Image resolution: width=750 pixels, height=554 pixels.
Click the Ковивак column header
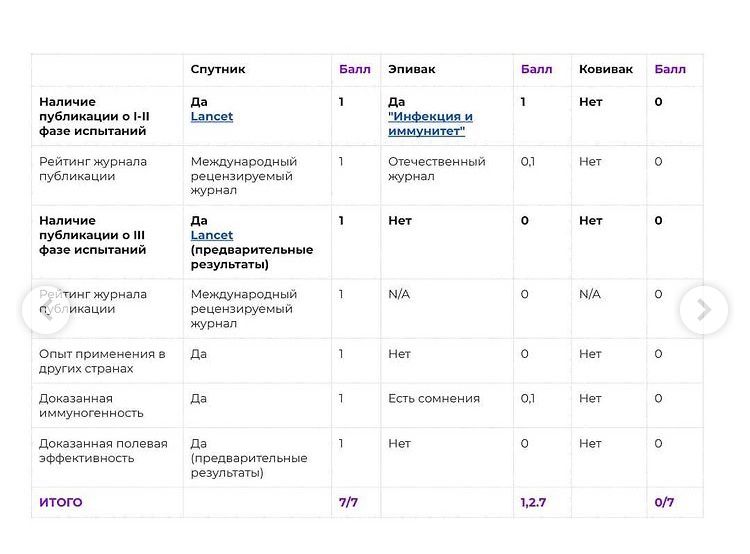click(606, 70)
